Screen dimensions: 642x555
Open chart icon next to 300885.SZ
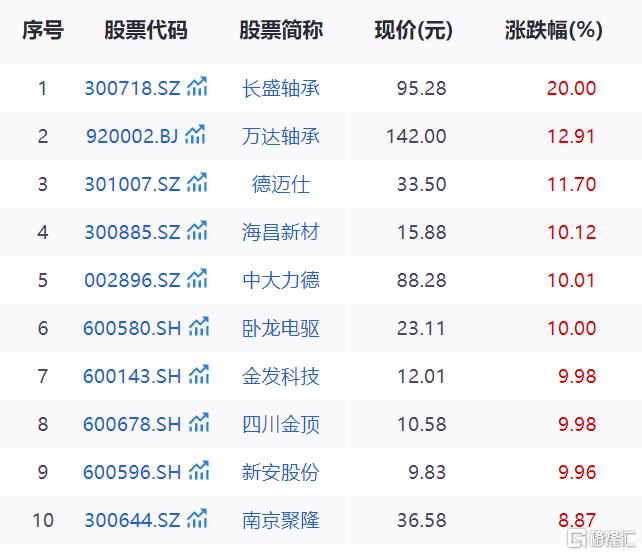(197, 230)
